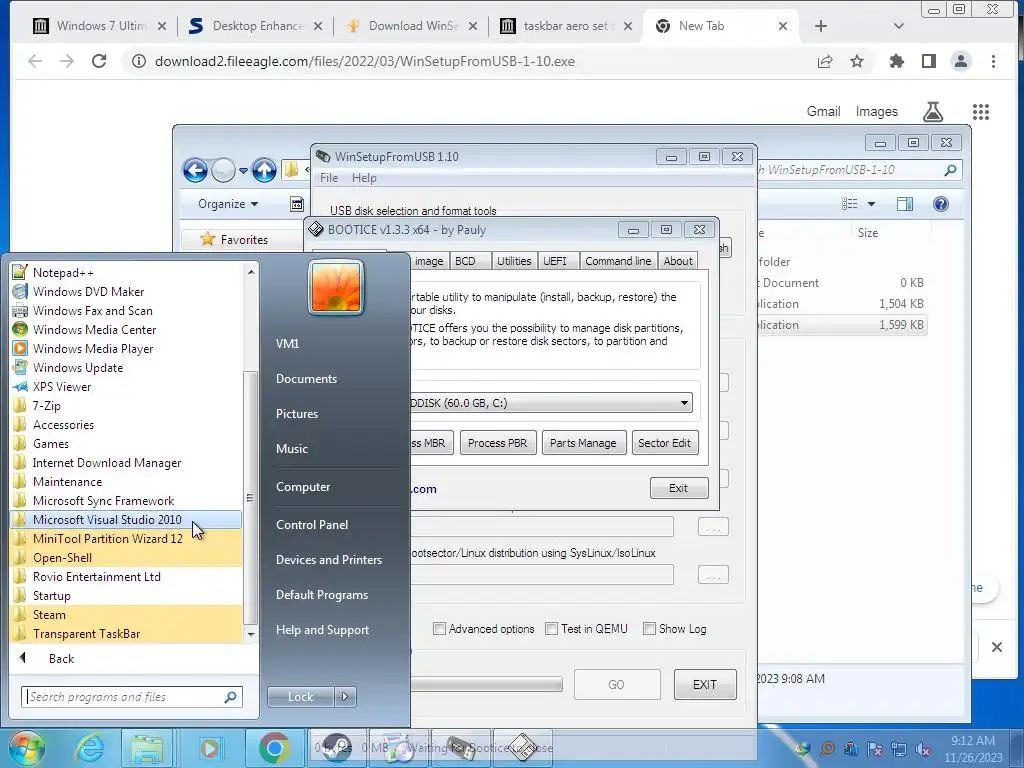
Task: Launch Windows Media Player from the programs list
Action: pos(93,349)
